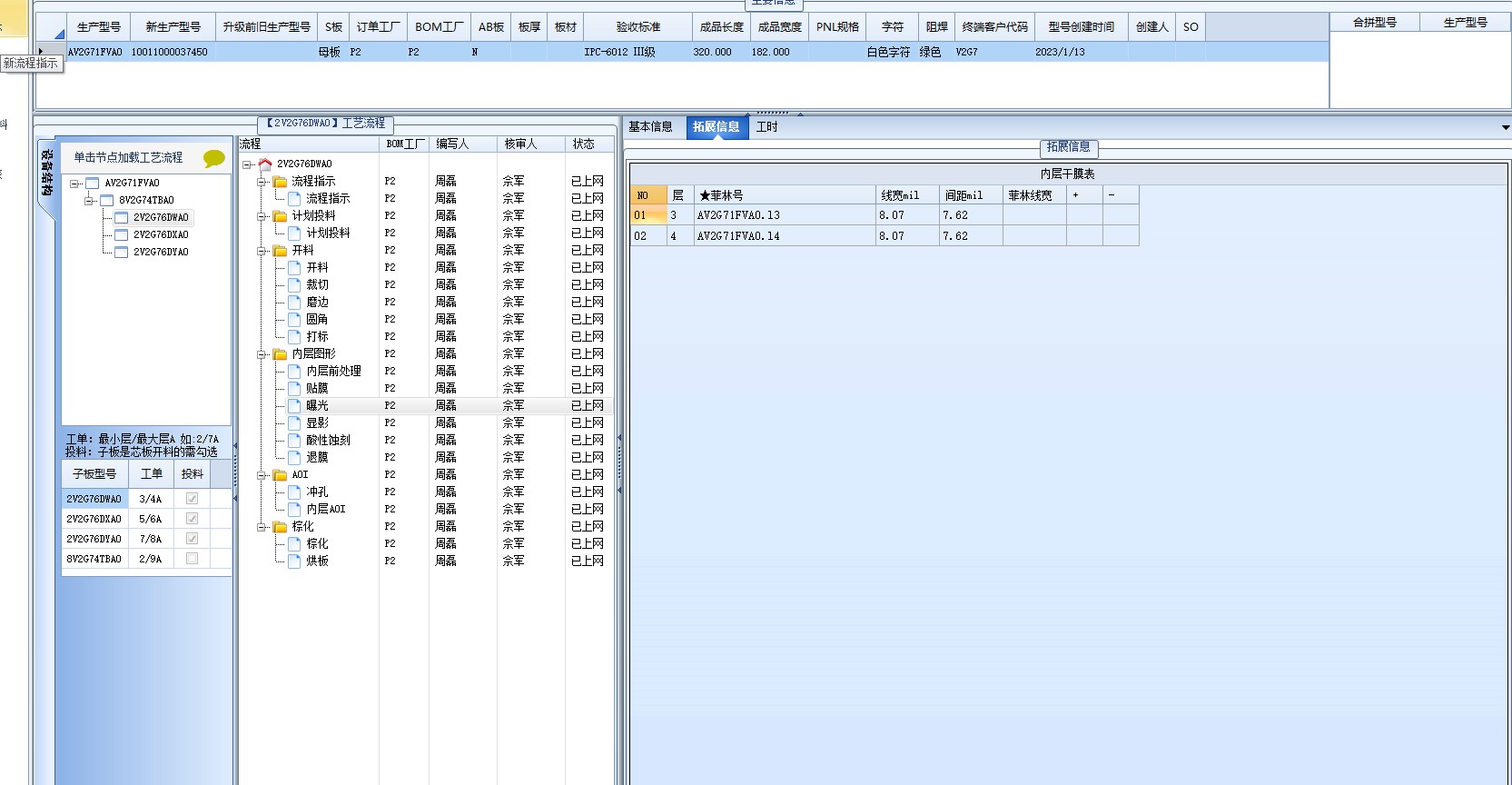Click the document icon beside 烘板
Image resolution: width=1512 pixels, height=785 pixels.
pyautogui.click(x=294, y=561)
